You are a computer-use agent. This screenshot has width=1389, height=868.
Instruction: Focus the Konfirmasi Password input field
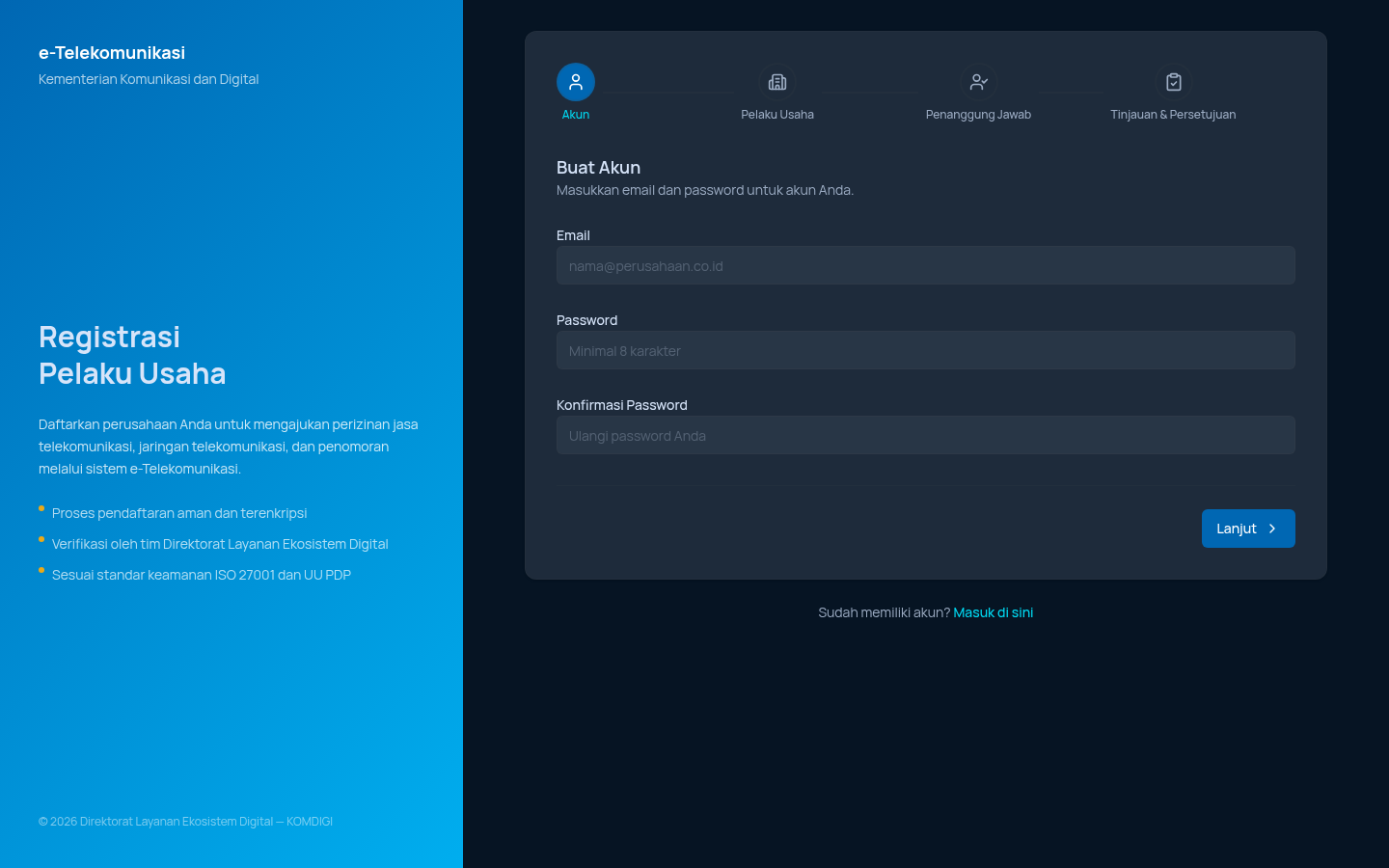pos(926,435)
